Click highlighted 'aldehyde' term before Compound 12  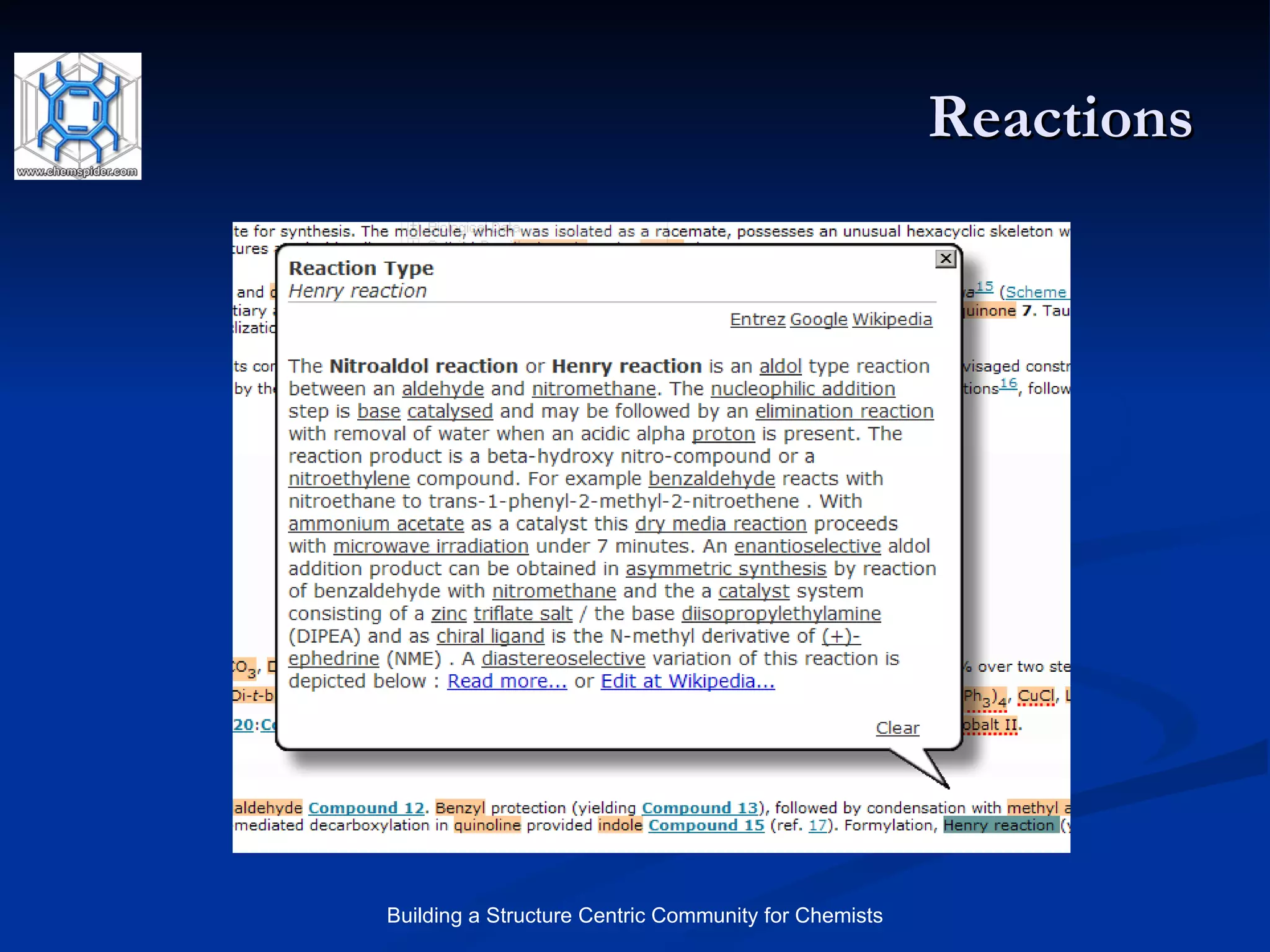[x=269, y=808]
